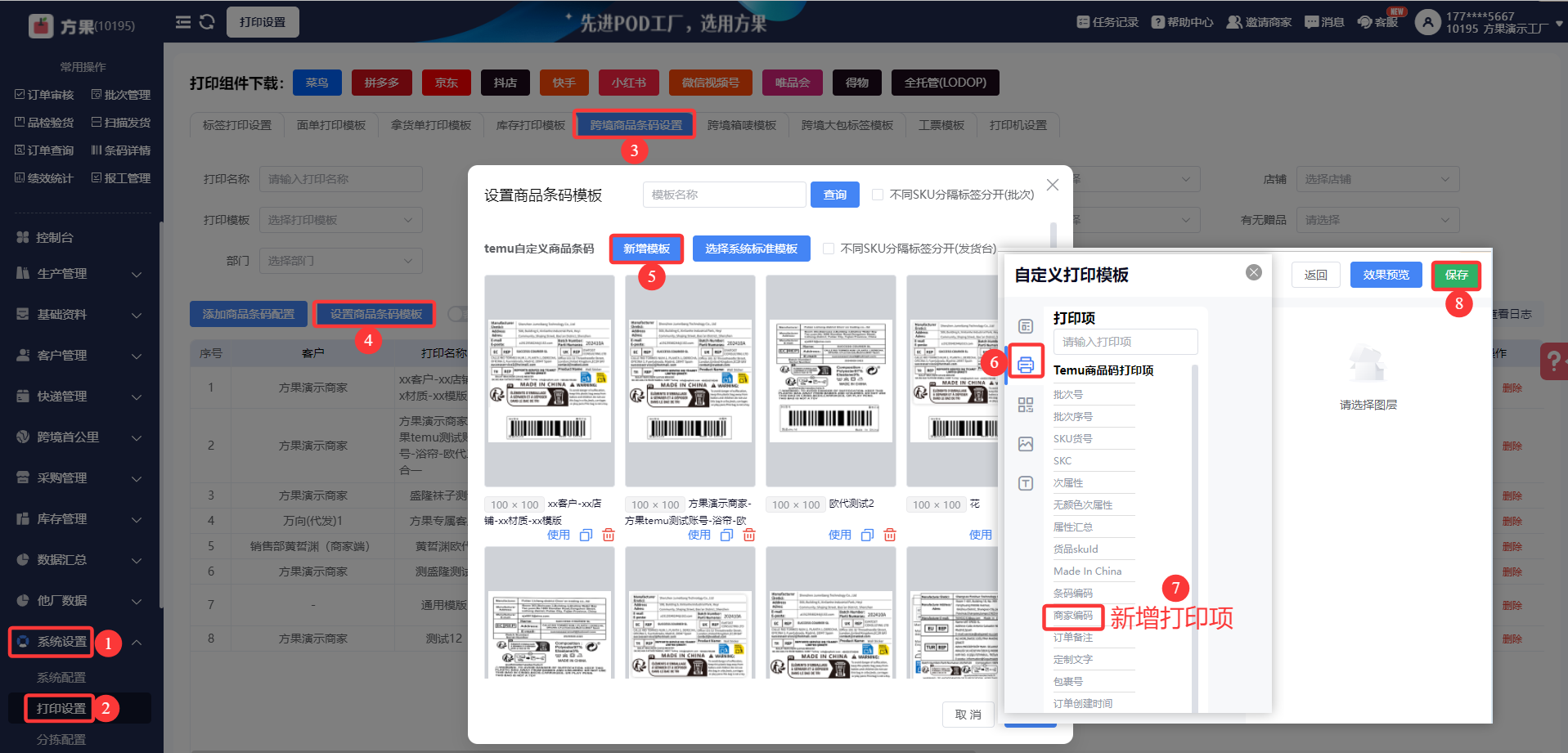Close the 自定义打印模板 panel

coord(1254,272)
